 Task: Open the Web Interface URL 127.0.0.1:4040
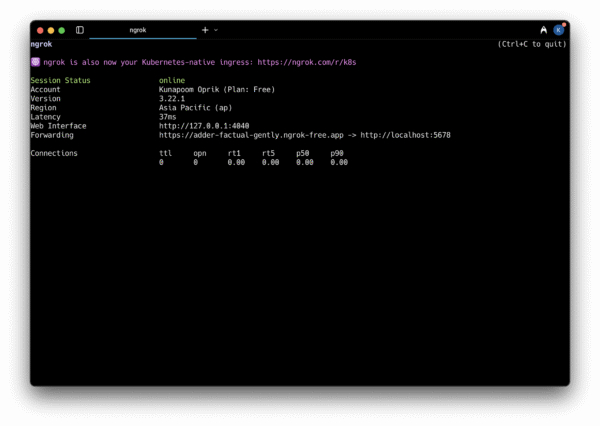[x=204, y=126]
